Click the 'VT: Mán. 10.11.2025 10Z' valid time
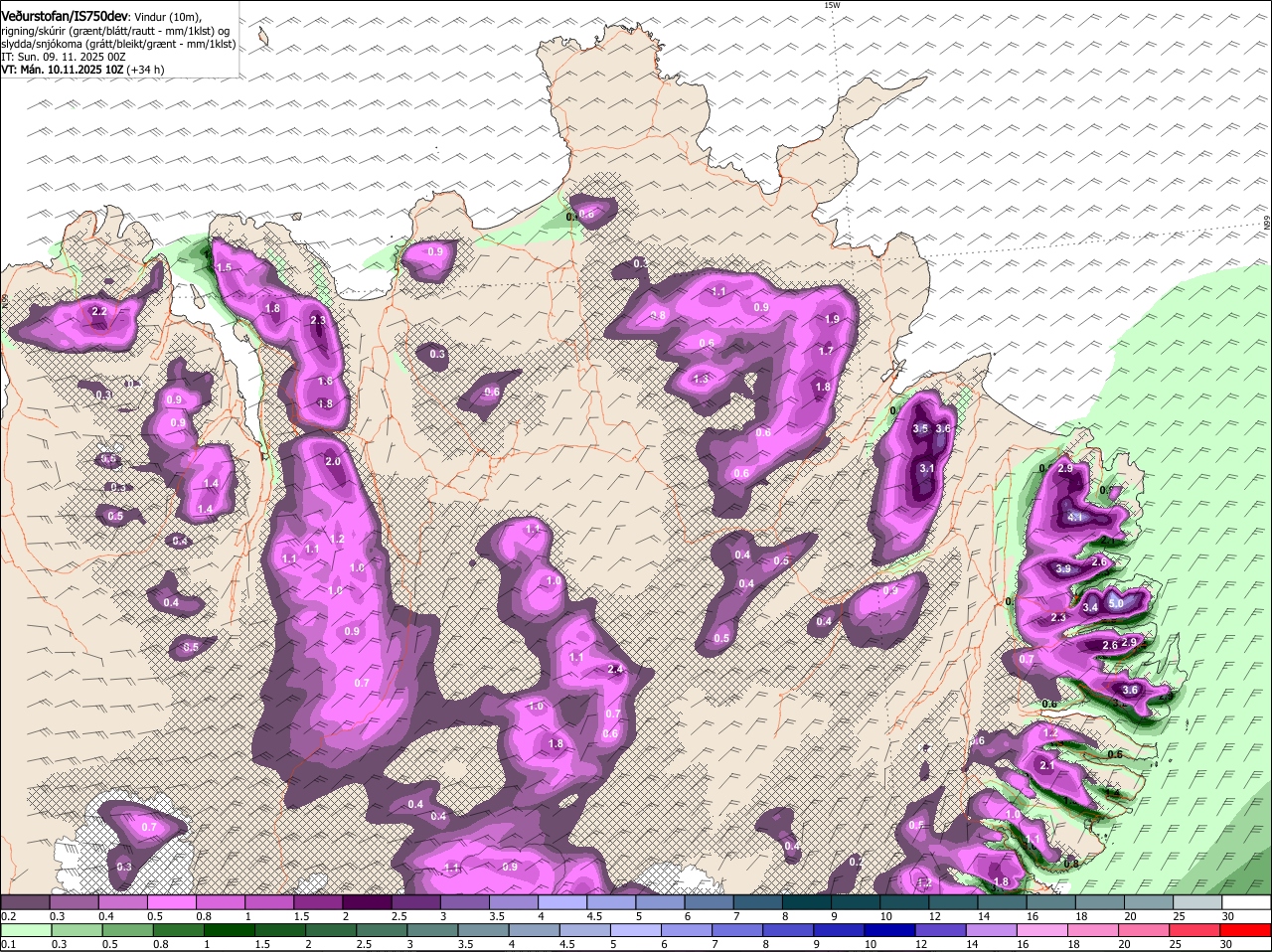 pos(62,71)
